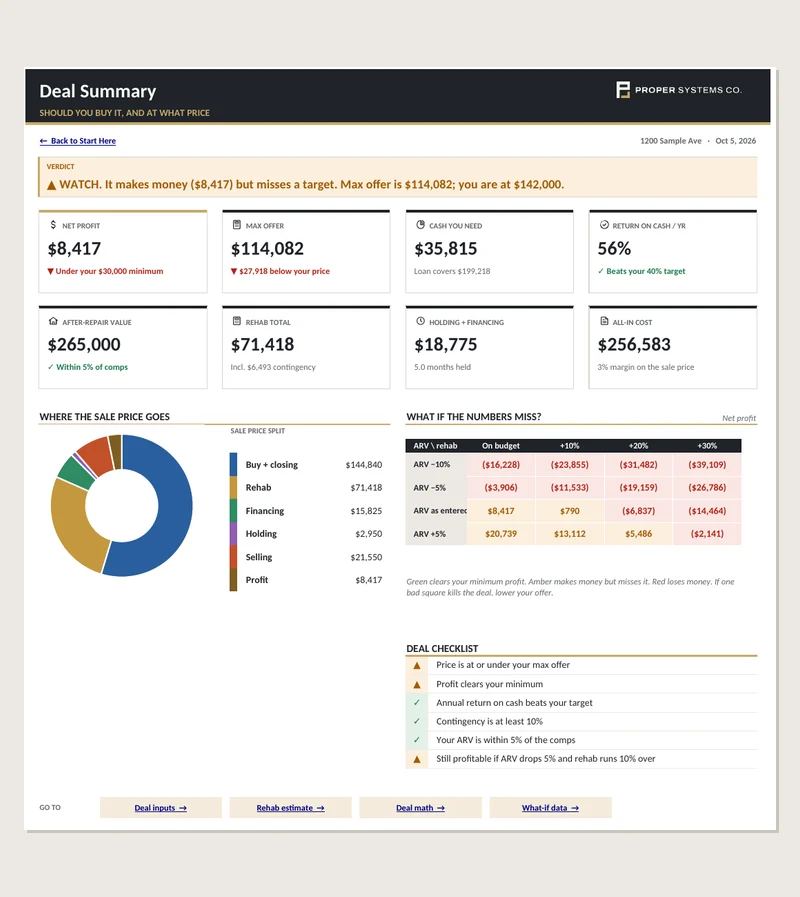
Task: Click the red-orange Selling donut segment
Action: click(96, 455)
